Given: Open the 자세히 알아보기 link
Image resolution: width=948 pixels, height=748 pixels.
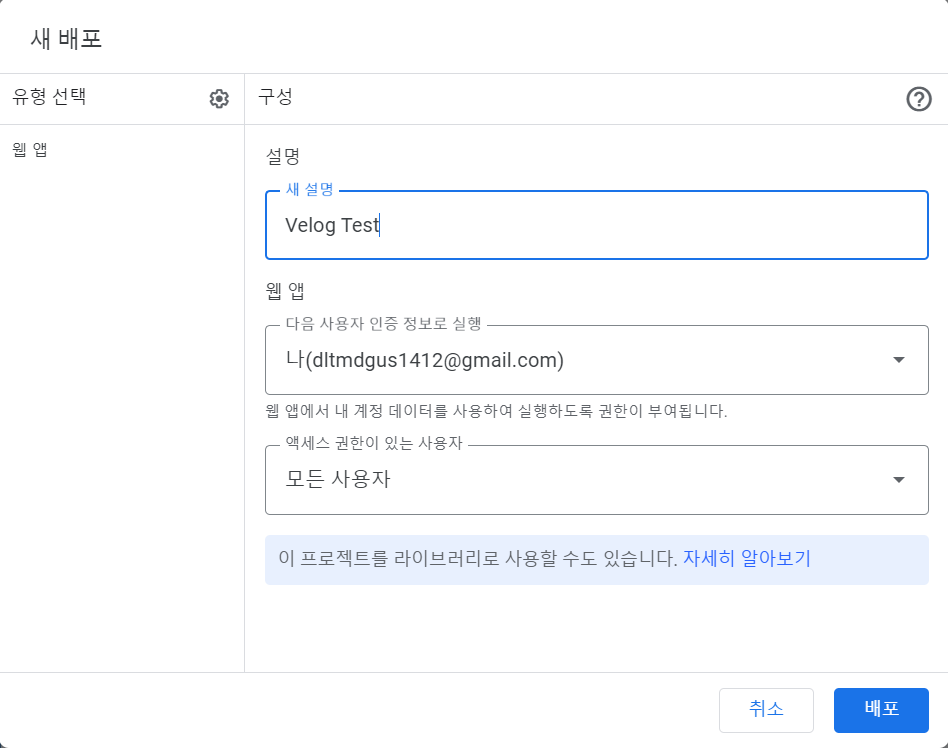Looking at the screenshot, I should click(x=747, y=558).
